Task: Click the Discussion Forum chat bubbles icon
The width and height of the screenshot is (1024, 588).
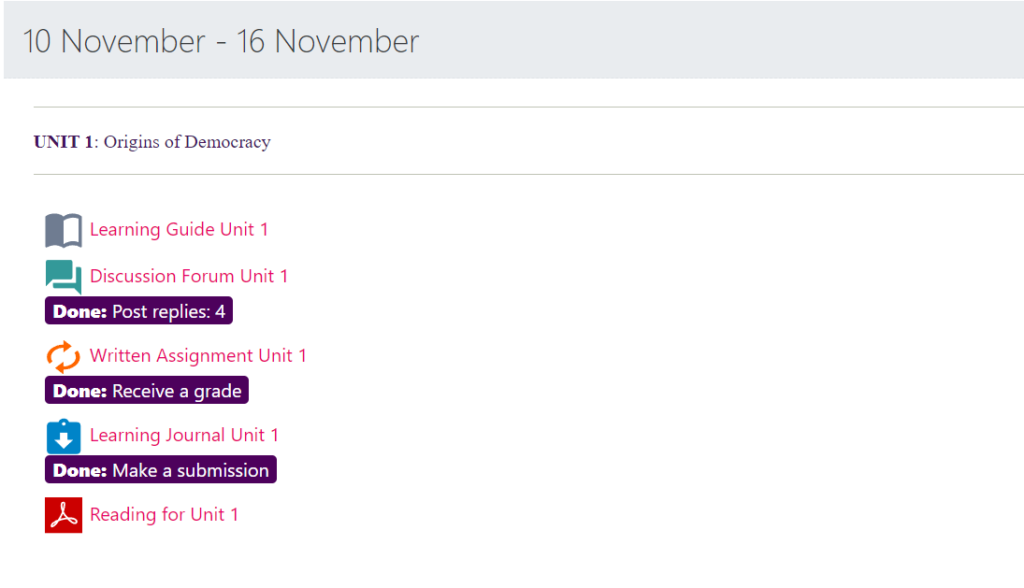Action: tap(63, 277)
